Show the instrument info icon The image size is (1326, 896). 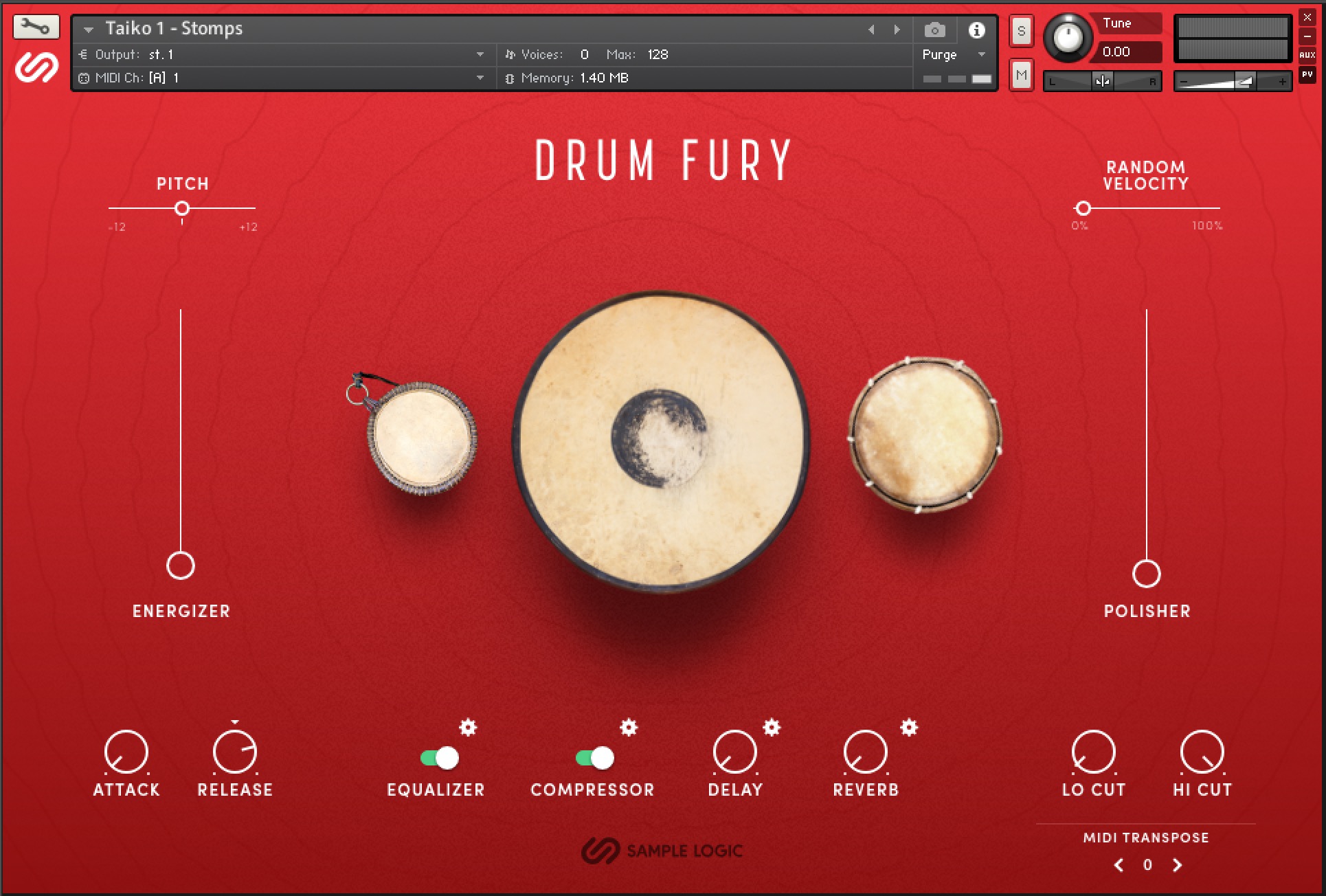click(976, 30)
